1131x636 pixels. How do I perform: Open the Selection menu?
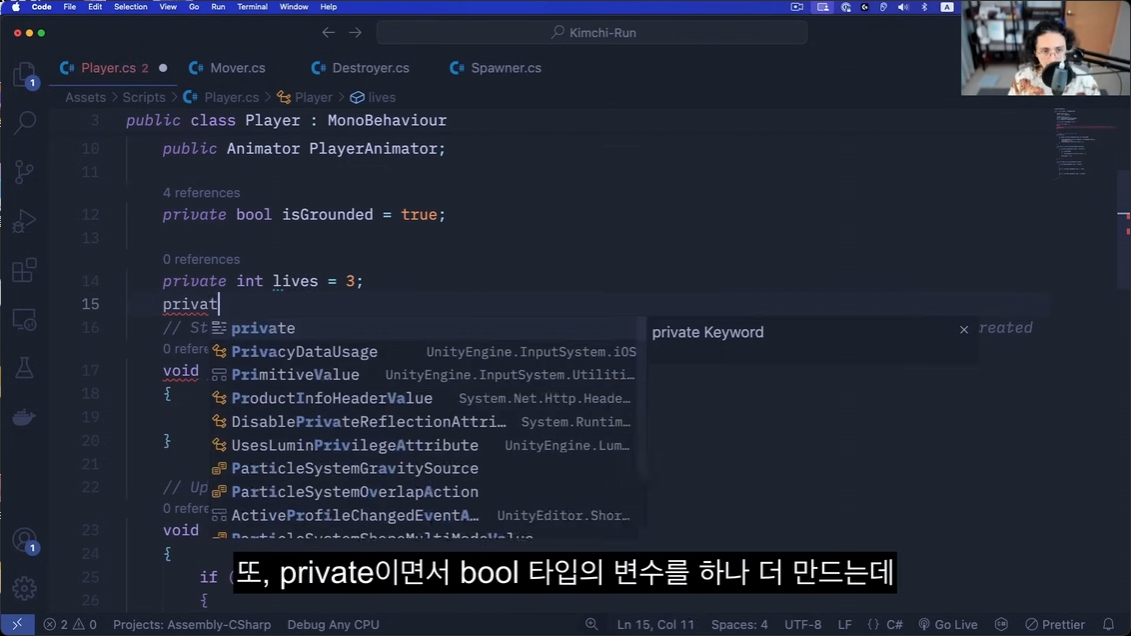[x=131, y=6]
